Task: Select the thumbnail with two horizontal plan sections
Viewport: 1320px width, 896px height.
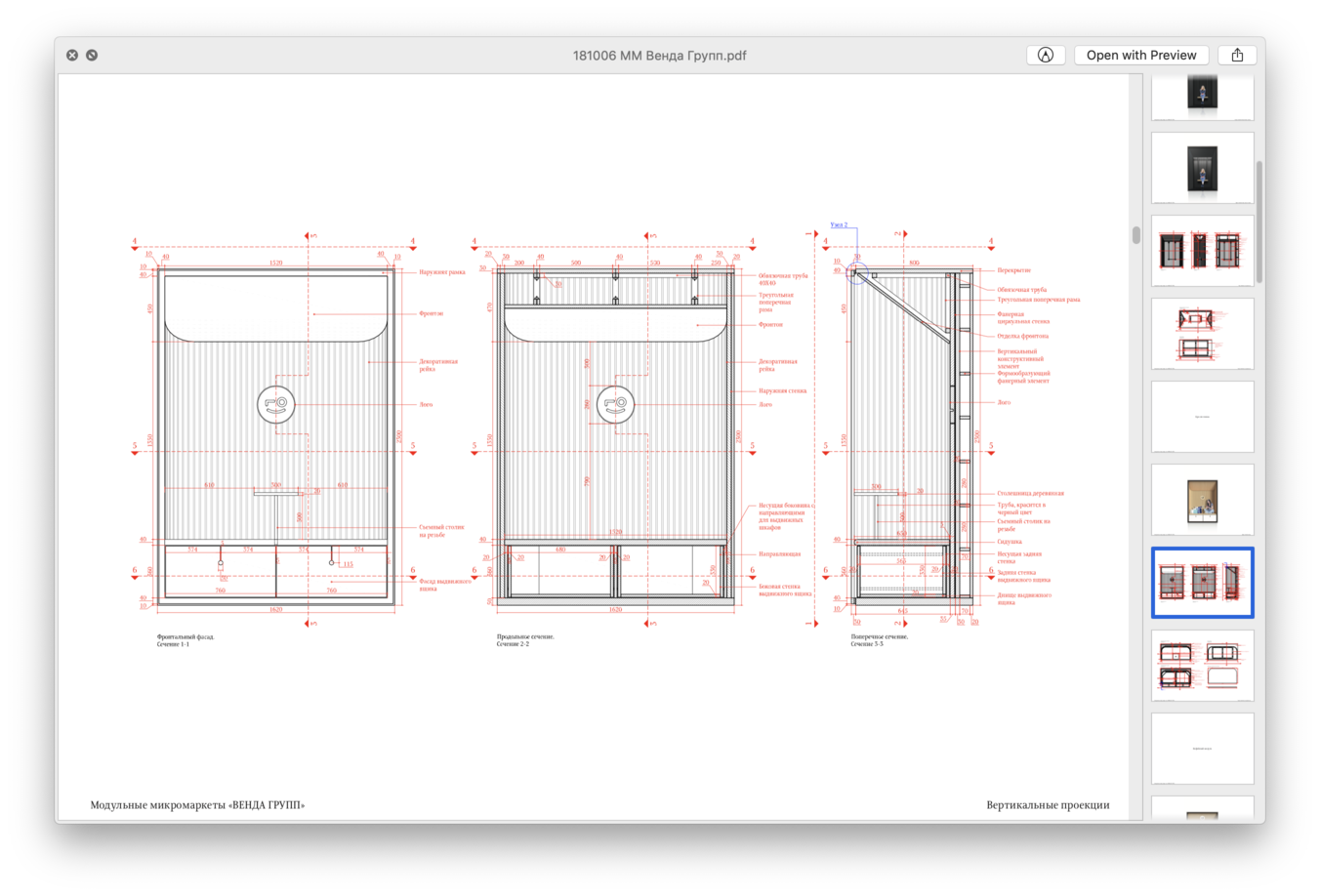Action: 1202,334
